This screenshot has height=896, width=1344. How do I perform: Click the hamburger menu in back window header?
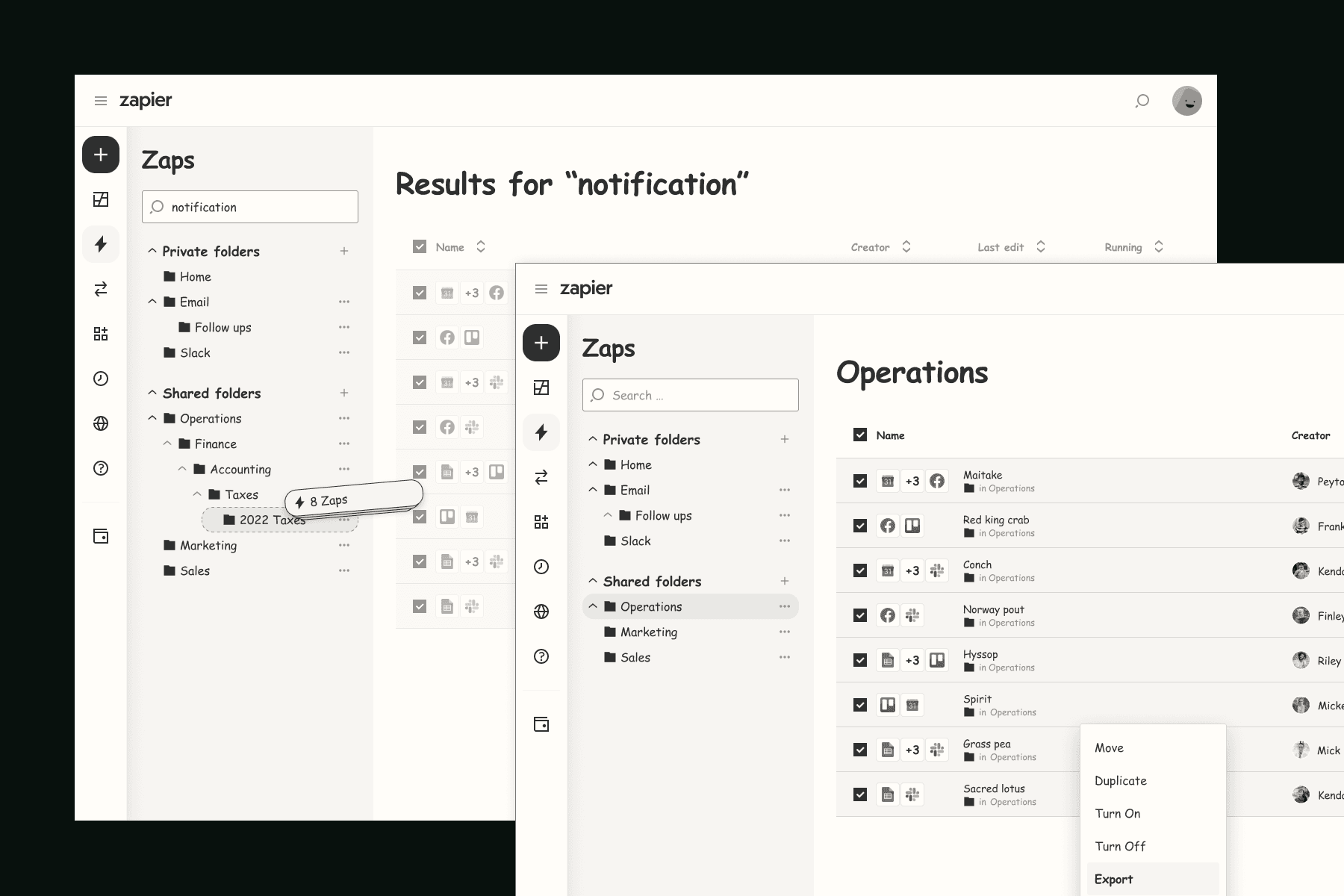pyautogui.click(x=101, y=101)
